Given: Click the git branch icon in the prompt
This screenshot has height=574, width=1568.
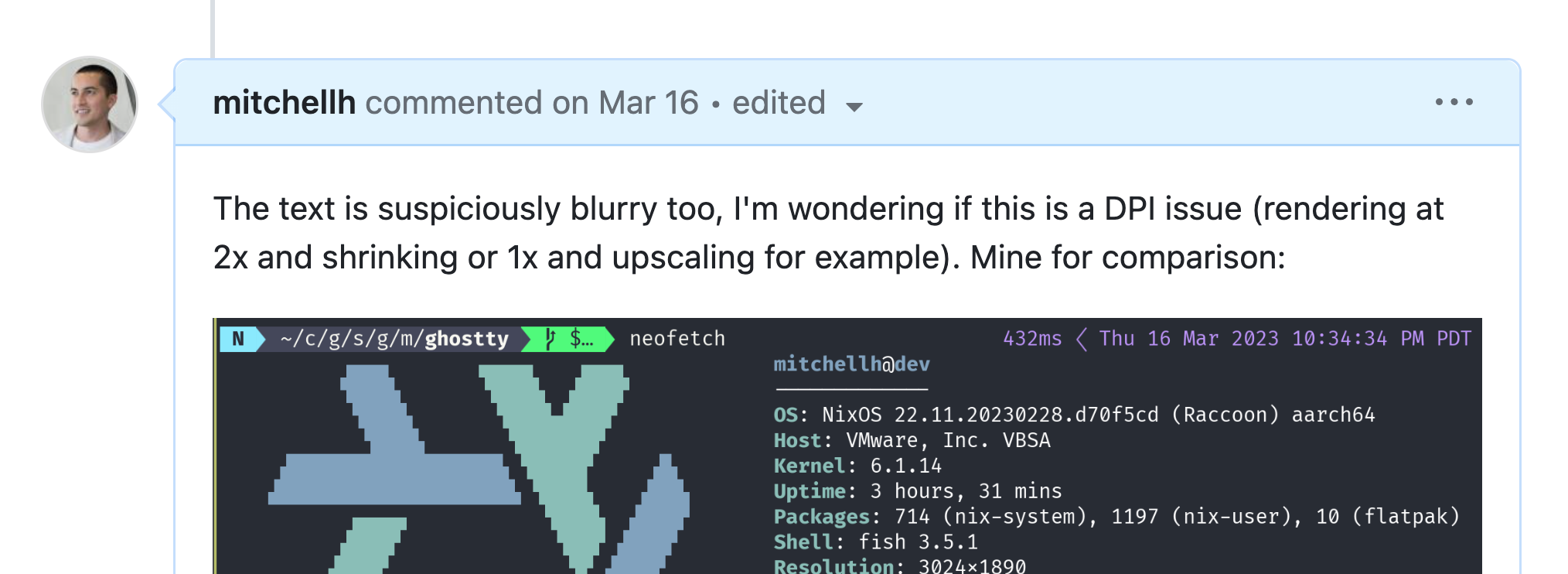Looking at the screenshot, I should tap(551, 339).
